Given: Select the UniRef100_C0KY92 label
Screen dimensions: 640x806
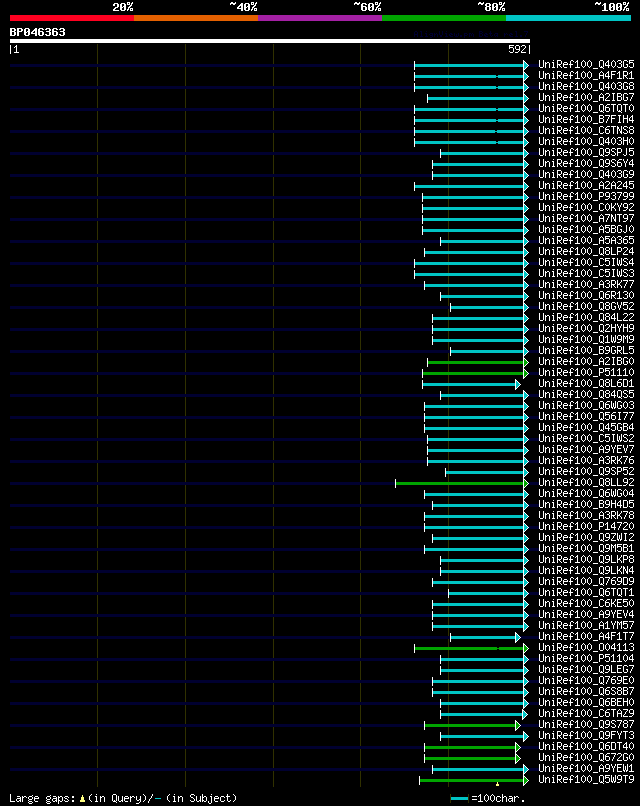Looking at the screenshot, I should click(586, 208).
